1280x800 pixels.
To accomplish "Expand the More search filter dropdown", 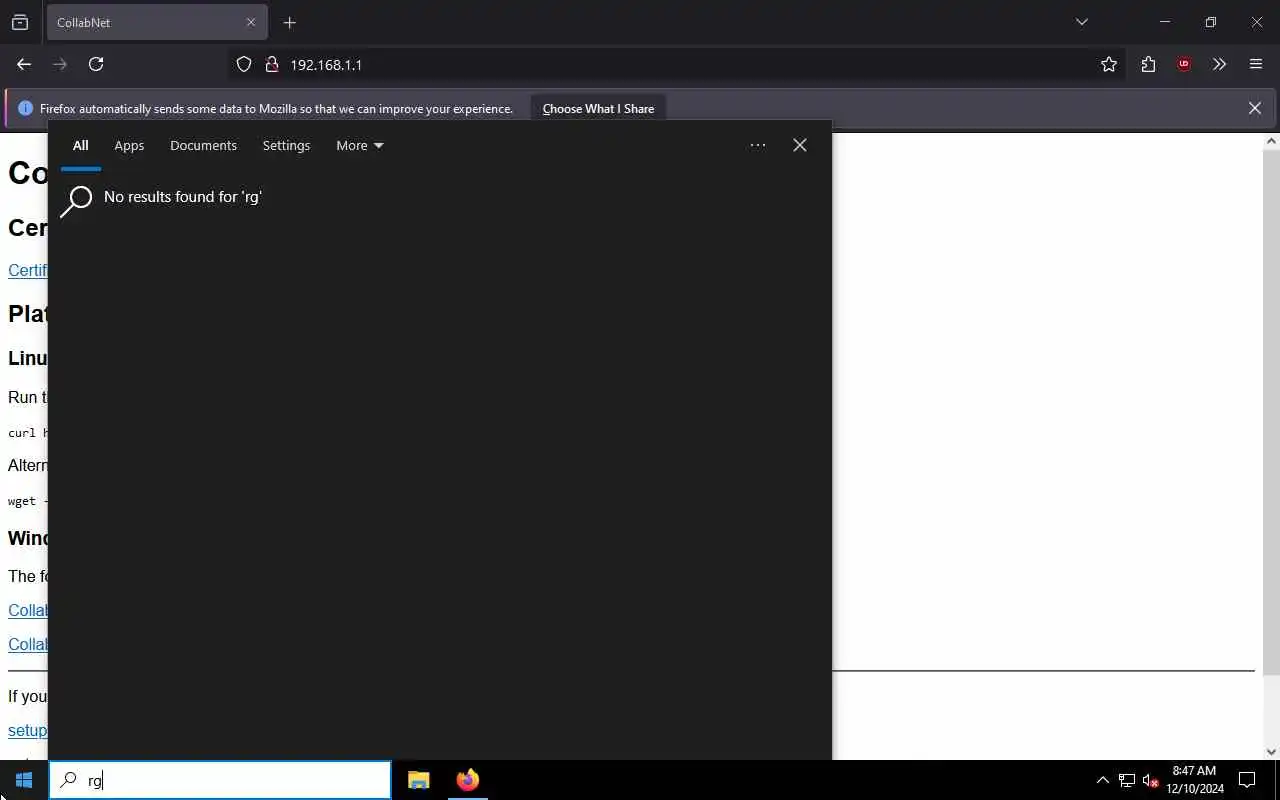I will tap(360, 145).
